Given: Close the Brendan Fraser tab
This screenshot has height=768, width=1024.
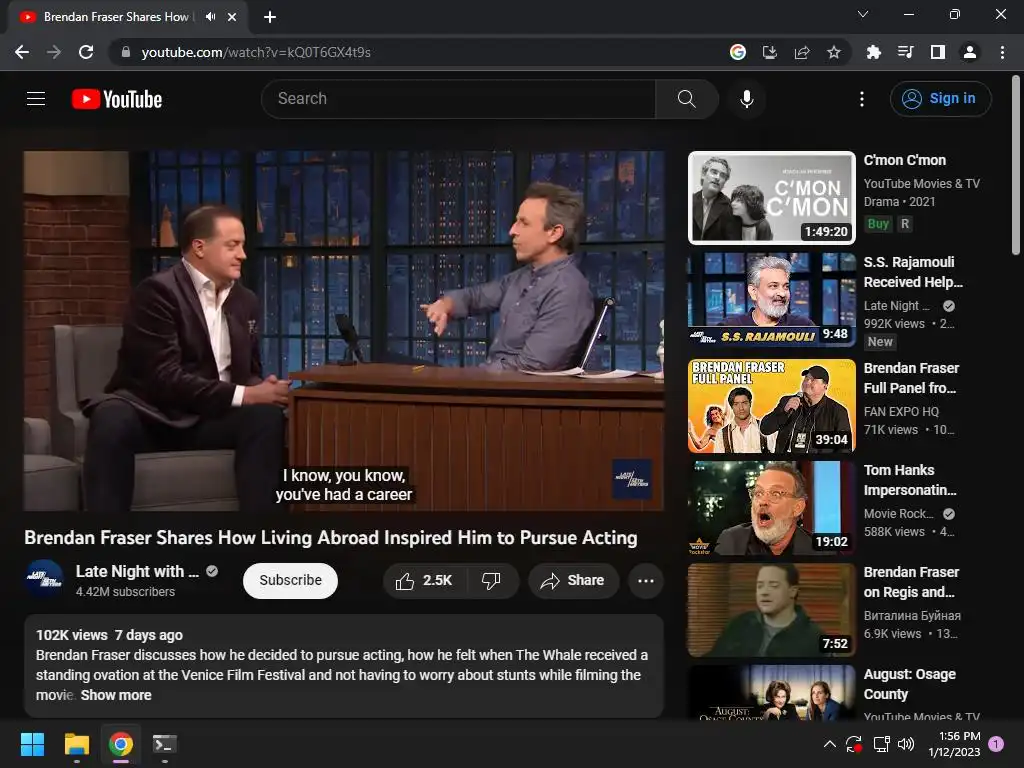Looking at the screenshot, I should tap(232, 17).
